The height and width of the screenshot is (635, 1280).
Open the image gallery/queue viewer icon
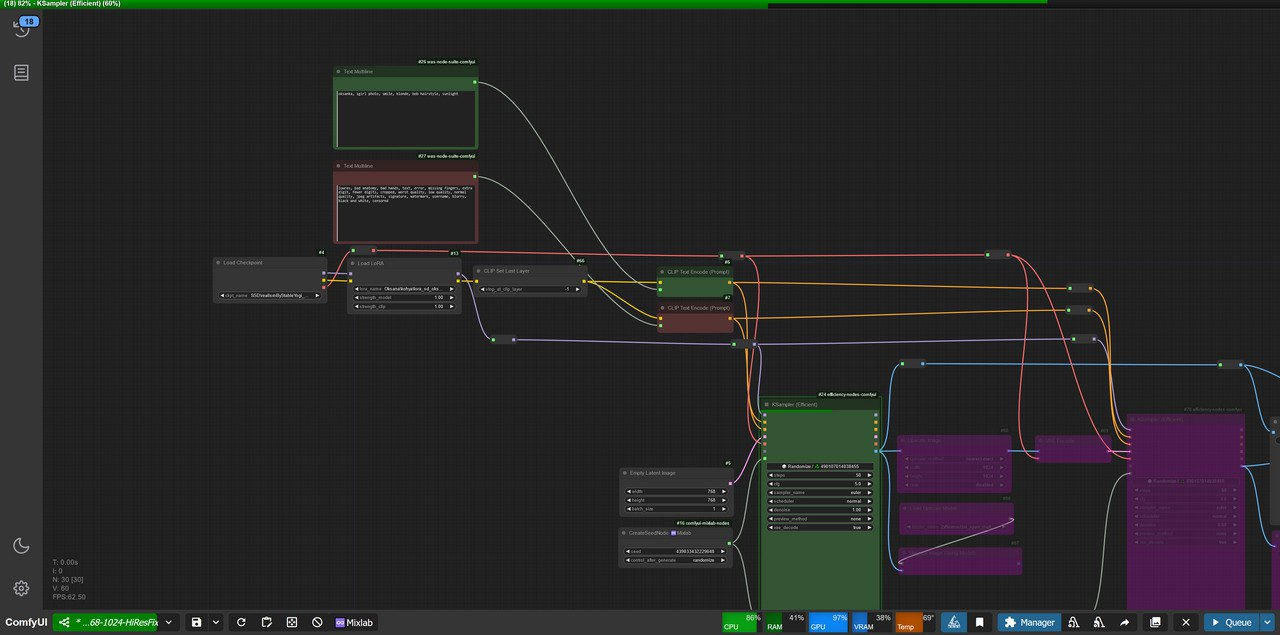1156,622
